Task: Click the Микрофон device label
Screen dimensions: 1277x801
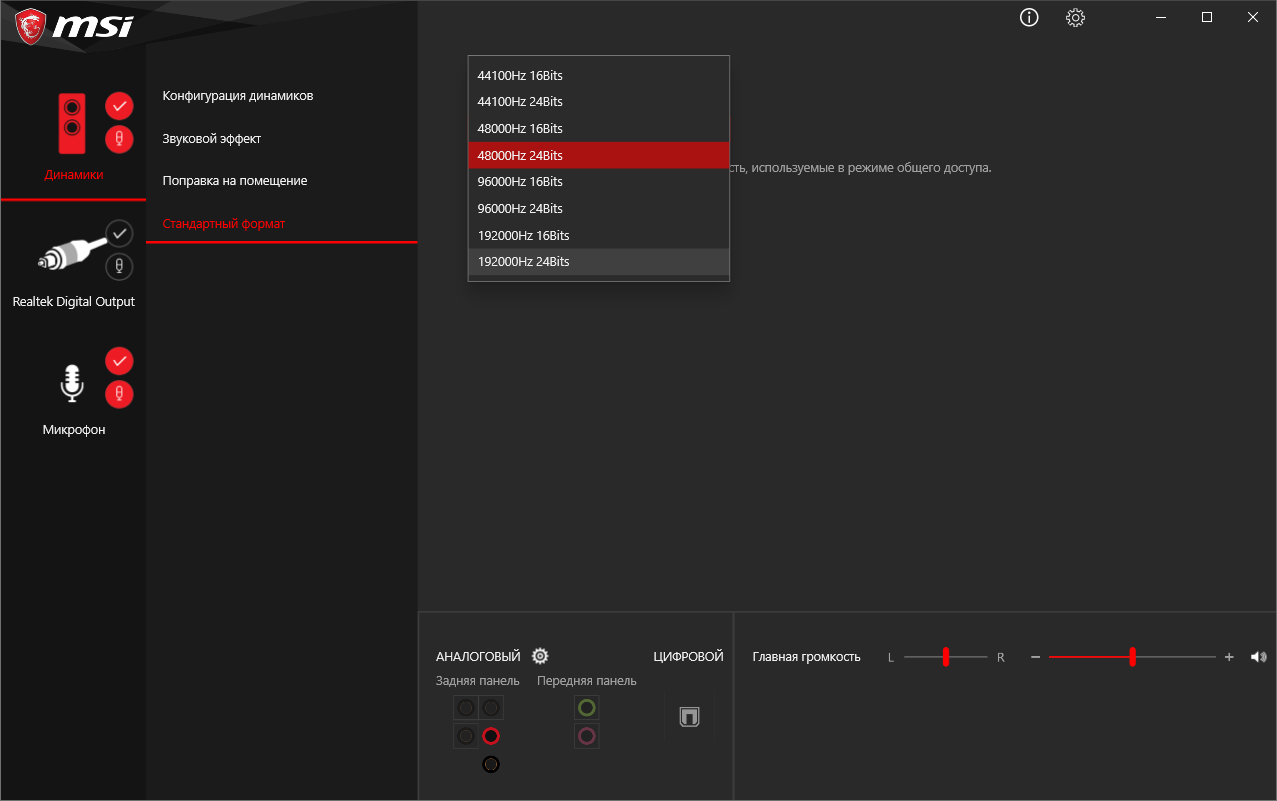Action: click(x=74, y=429)
